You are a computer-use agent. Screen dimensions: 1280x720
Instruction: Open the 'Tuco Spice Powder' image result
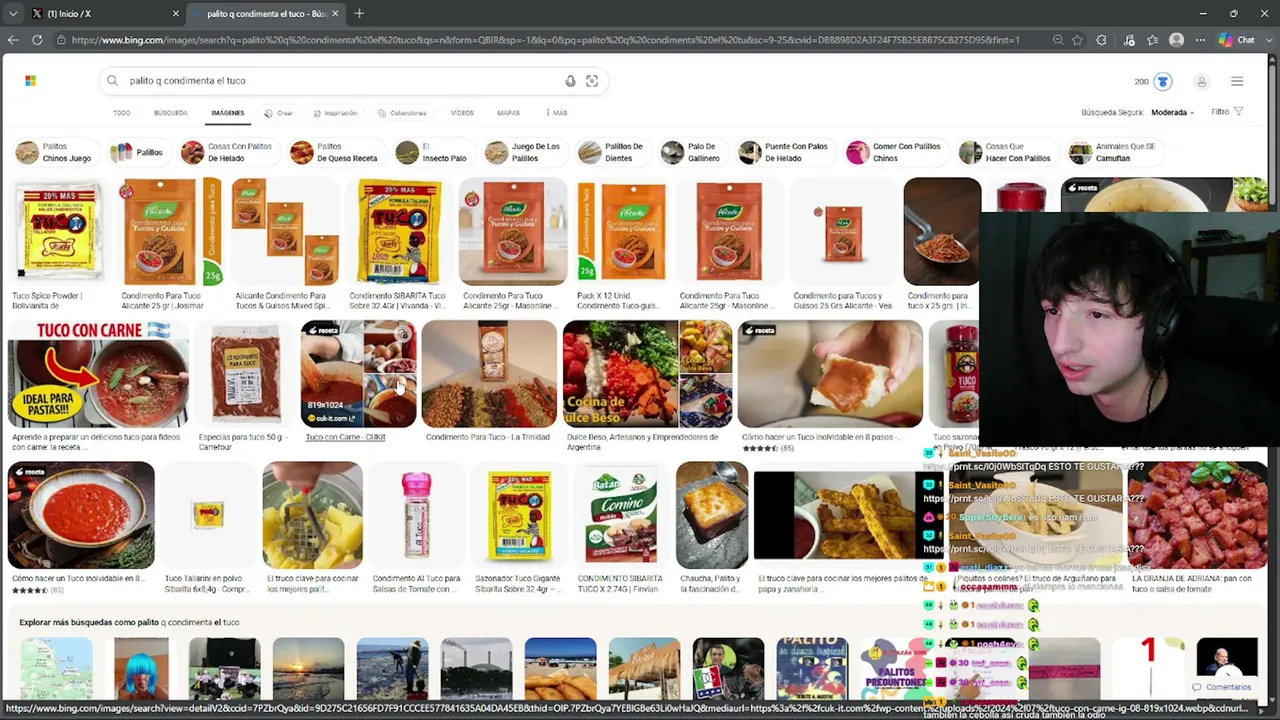[x=58, y=231]
